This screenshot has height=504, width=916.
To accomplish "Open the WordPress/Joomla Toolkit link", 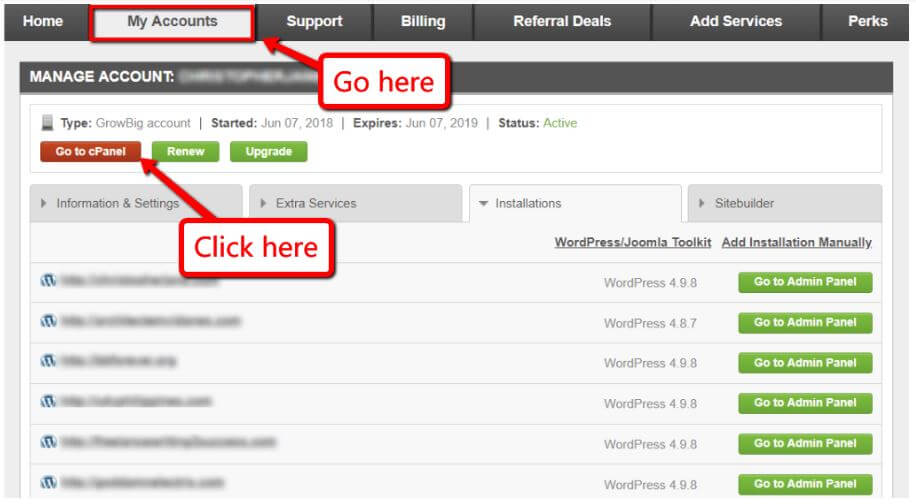I will click(633, 242).
